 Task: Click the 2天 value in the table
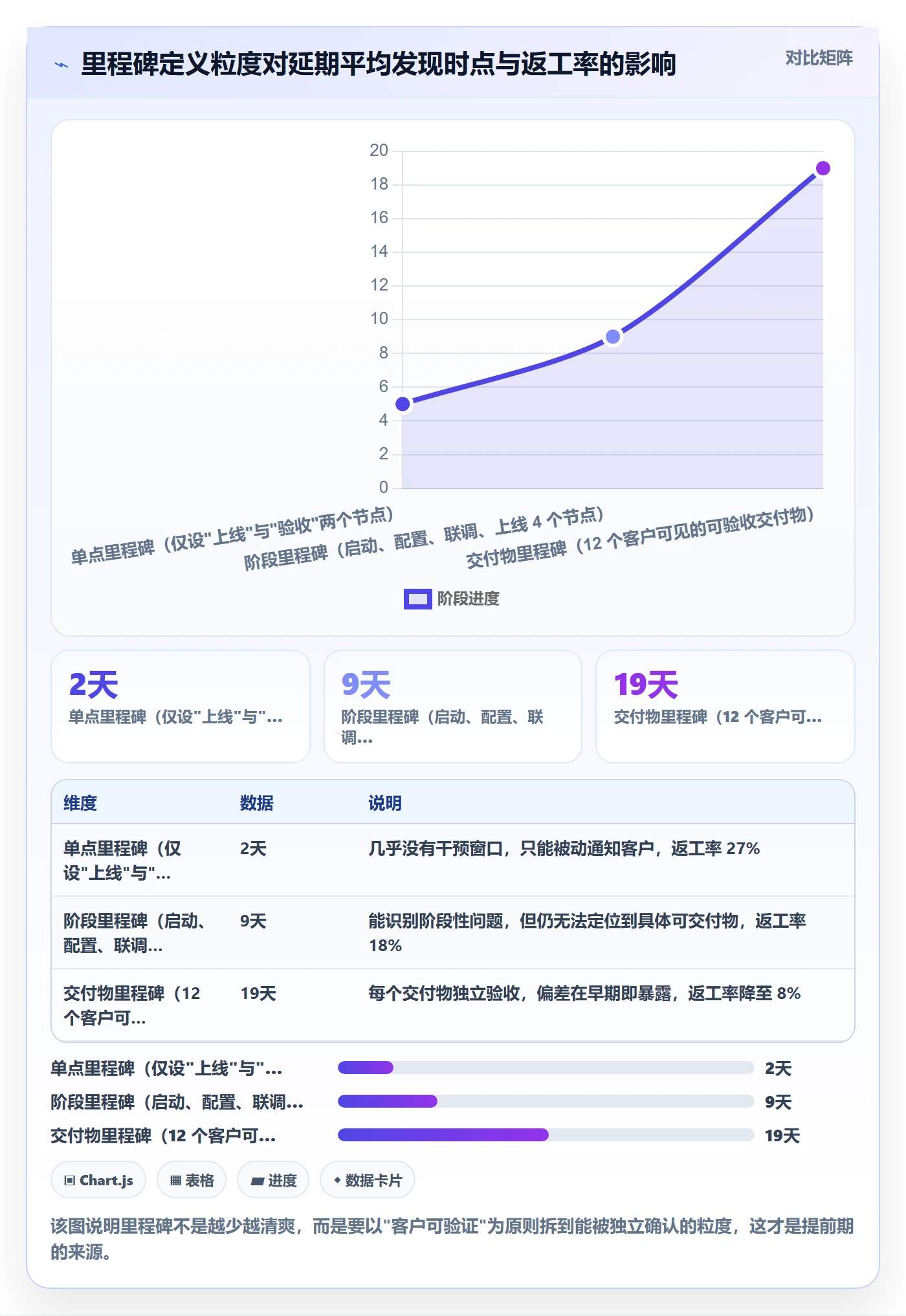(x=253, y=848)
